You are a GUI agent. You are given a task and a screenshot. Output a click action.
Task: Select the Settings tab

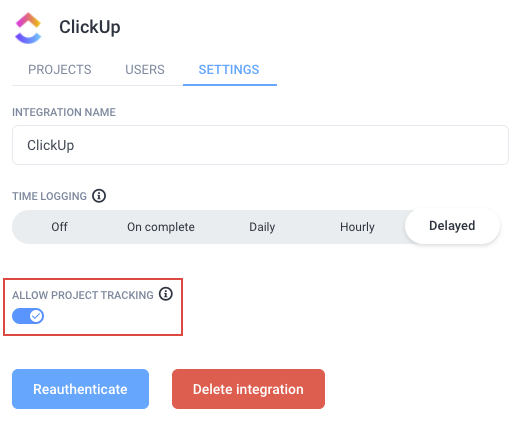[229, 70]
